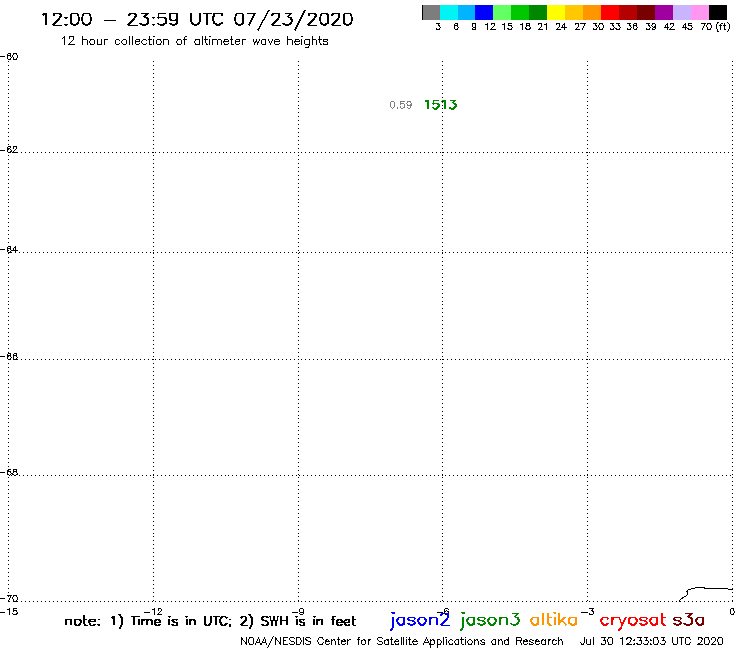
Task: Click the "12 hour collection of altimeter wave heights" subtitle
Action: pyautogui.click(x=194, y=41)
